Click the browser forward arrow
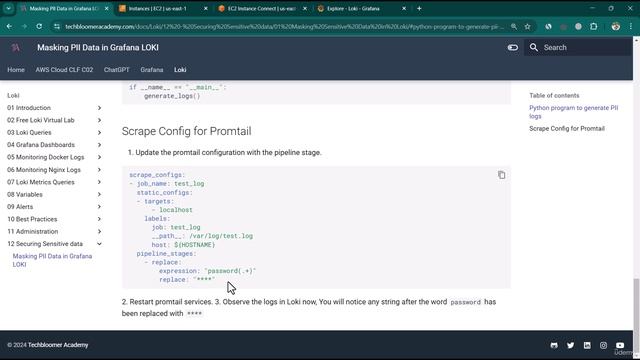Screen dimensions: 640x360 pos(24,27)
